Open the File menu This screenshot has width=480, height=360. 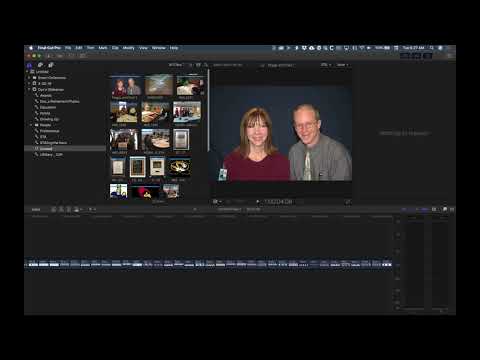pos(68,48)
